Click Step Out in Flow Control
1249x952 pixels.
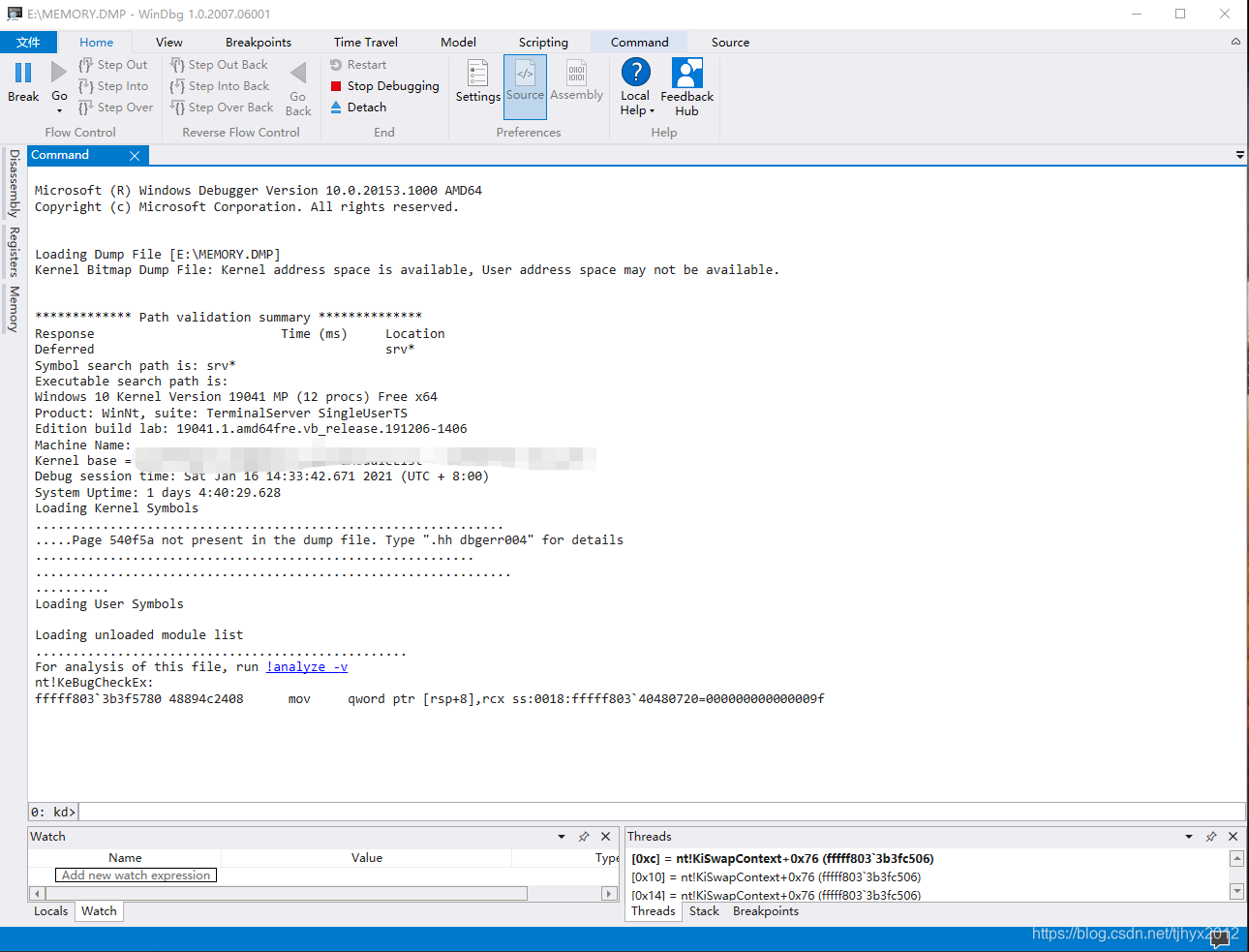tap(113, 65)
